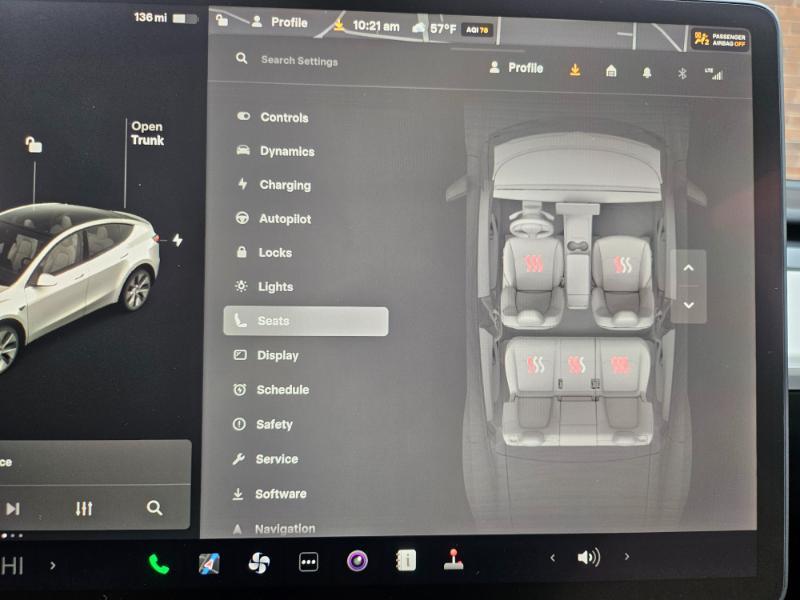
Task: Open notifications bell icon
Action: click(647, 71)
